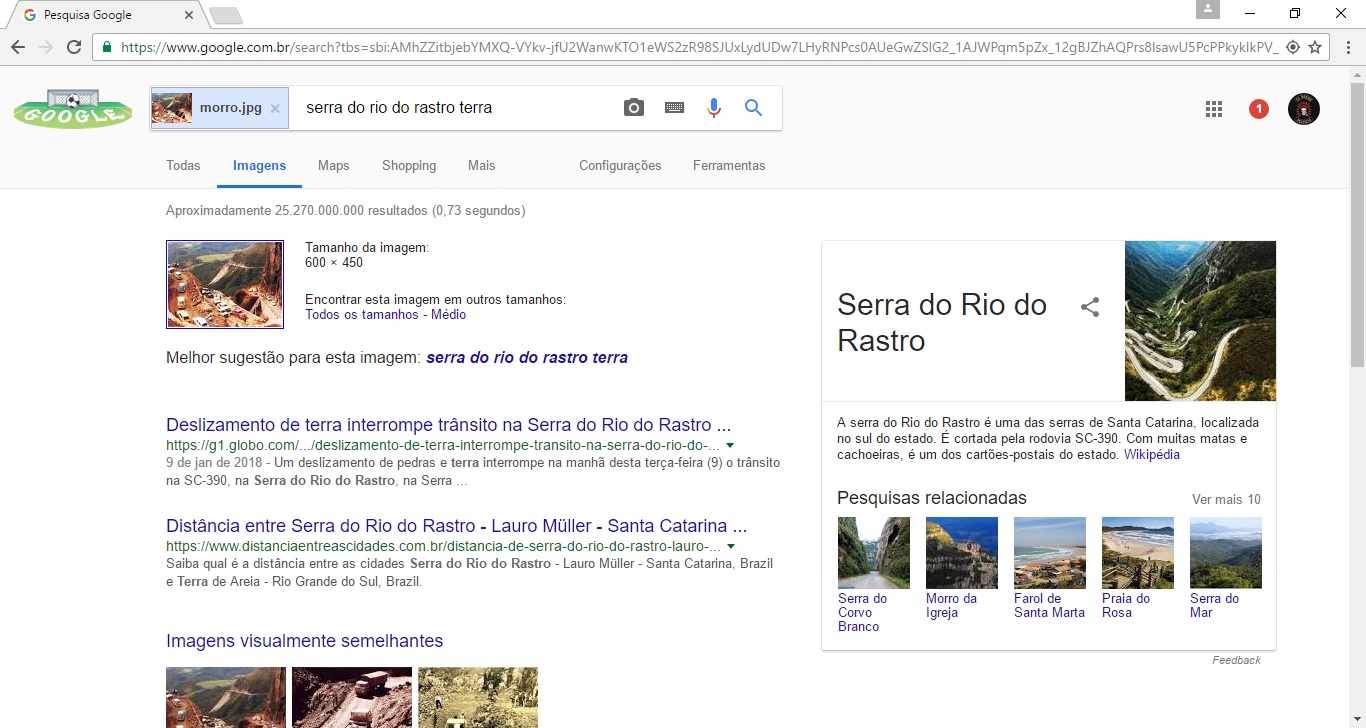Click Médio size link
1366x728 pixels.
click(x=448, y=315)
